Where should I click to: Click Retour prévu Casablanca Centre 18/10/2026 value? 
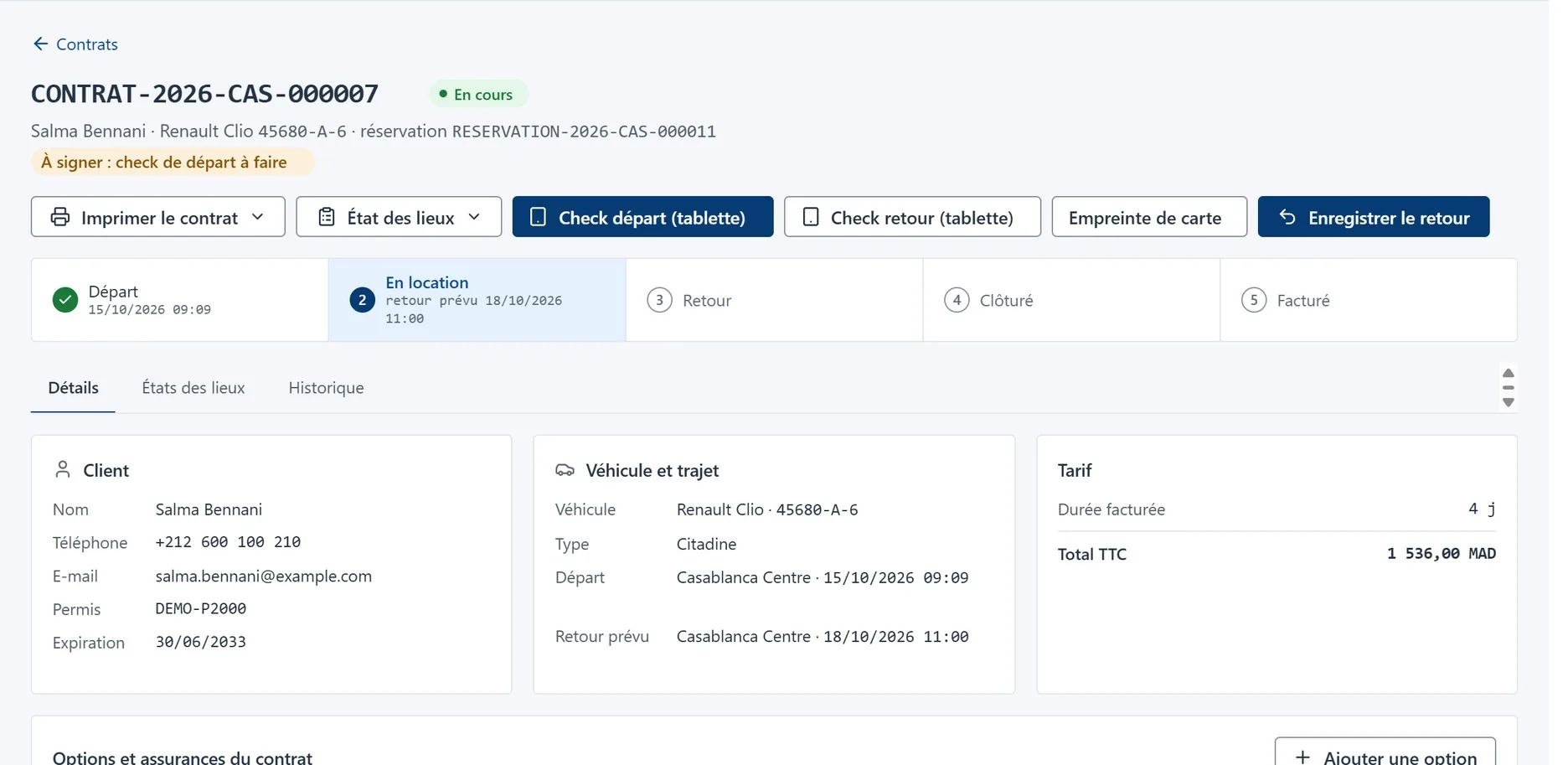tap(823, 636)
